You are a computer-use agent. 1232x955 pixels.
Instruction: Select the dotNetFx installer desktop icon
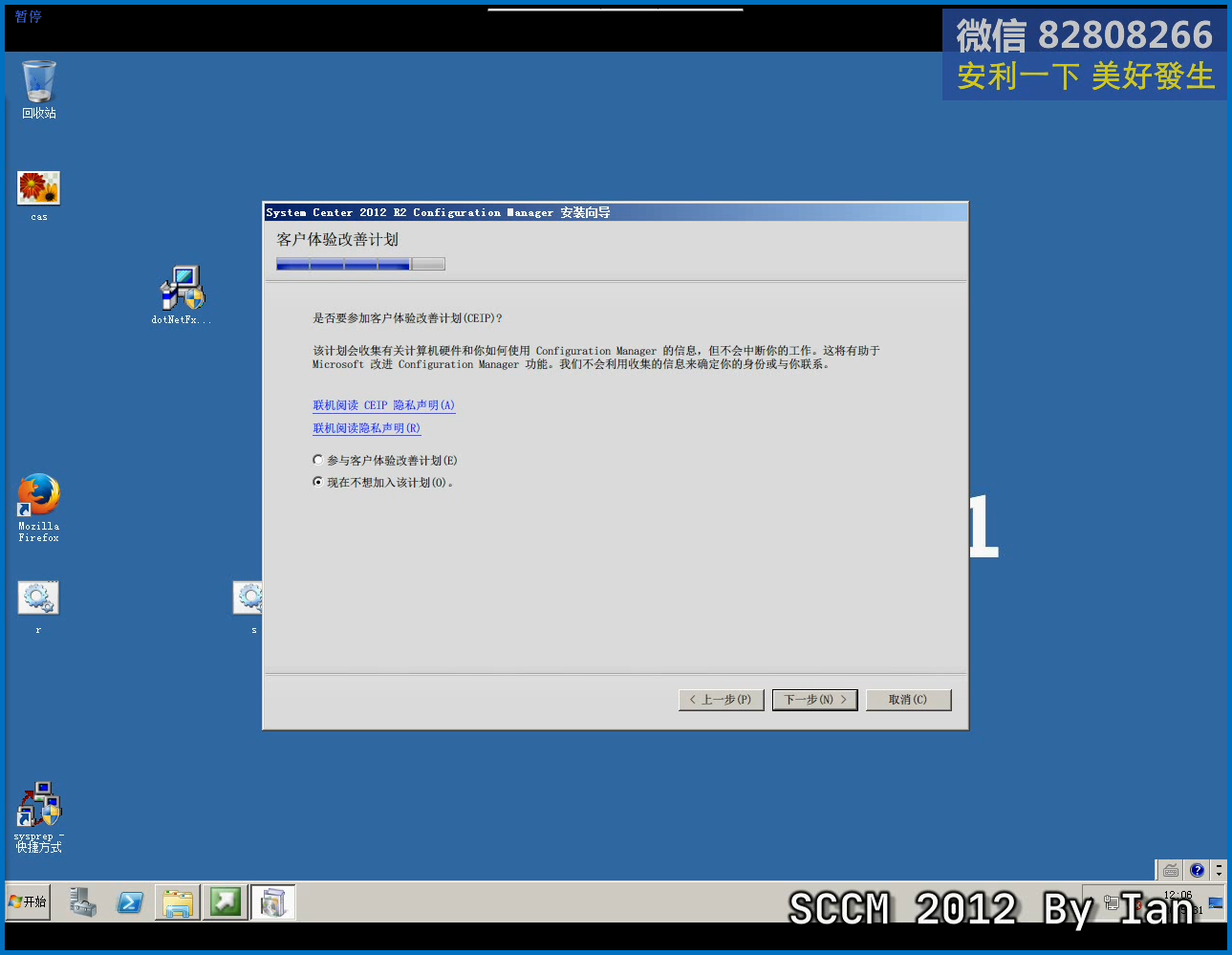(182, 294)
